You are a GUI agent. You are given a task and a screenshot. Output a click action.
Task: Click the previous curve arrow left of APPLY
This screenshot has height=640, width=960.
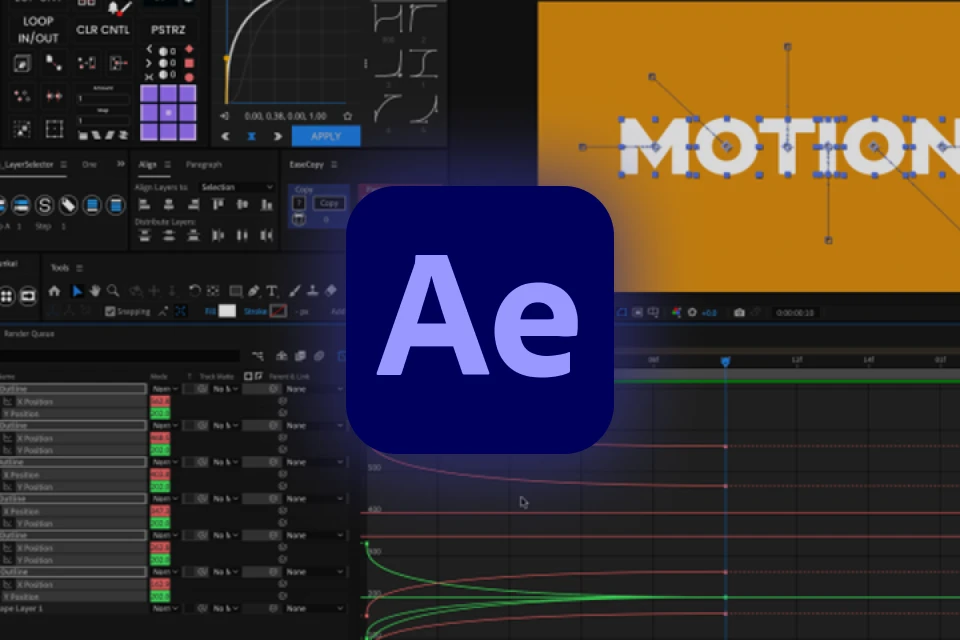225,137
